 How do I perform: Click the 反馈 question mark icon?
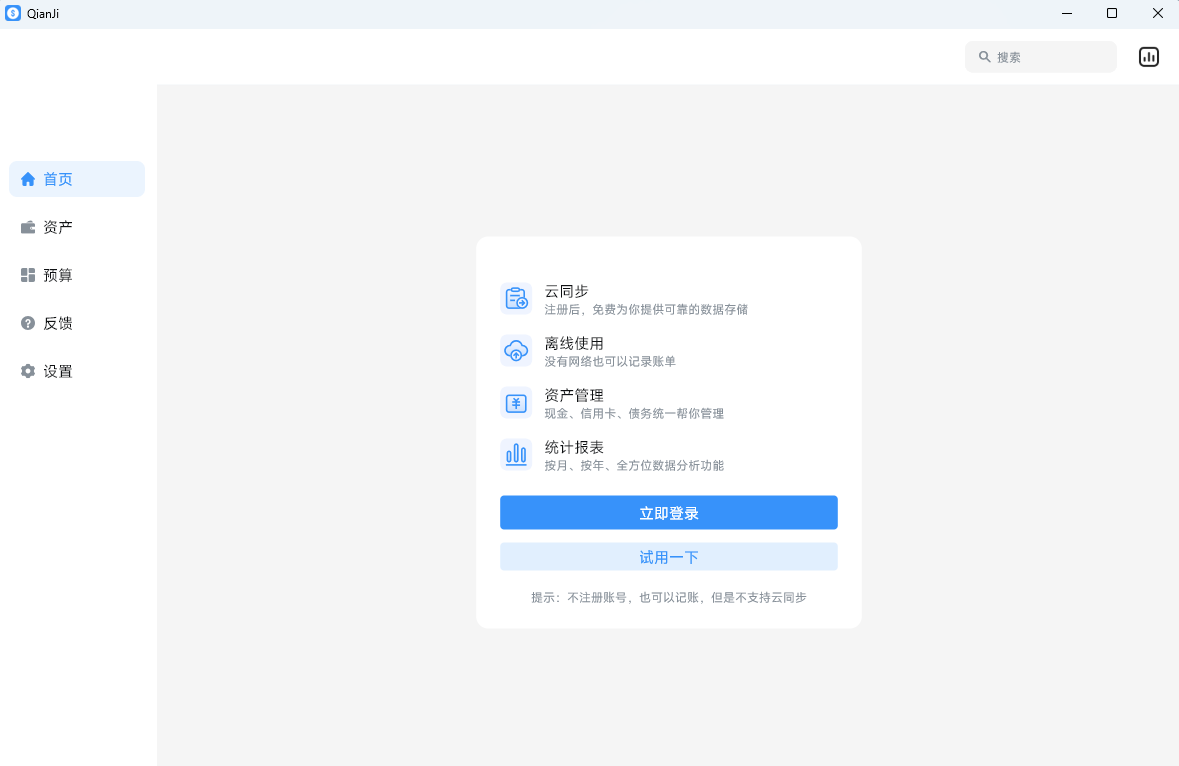(27, 323)
